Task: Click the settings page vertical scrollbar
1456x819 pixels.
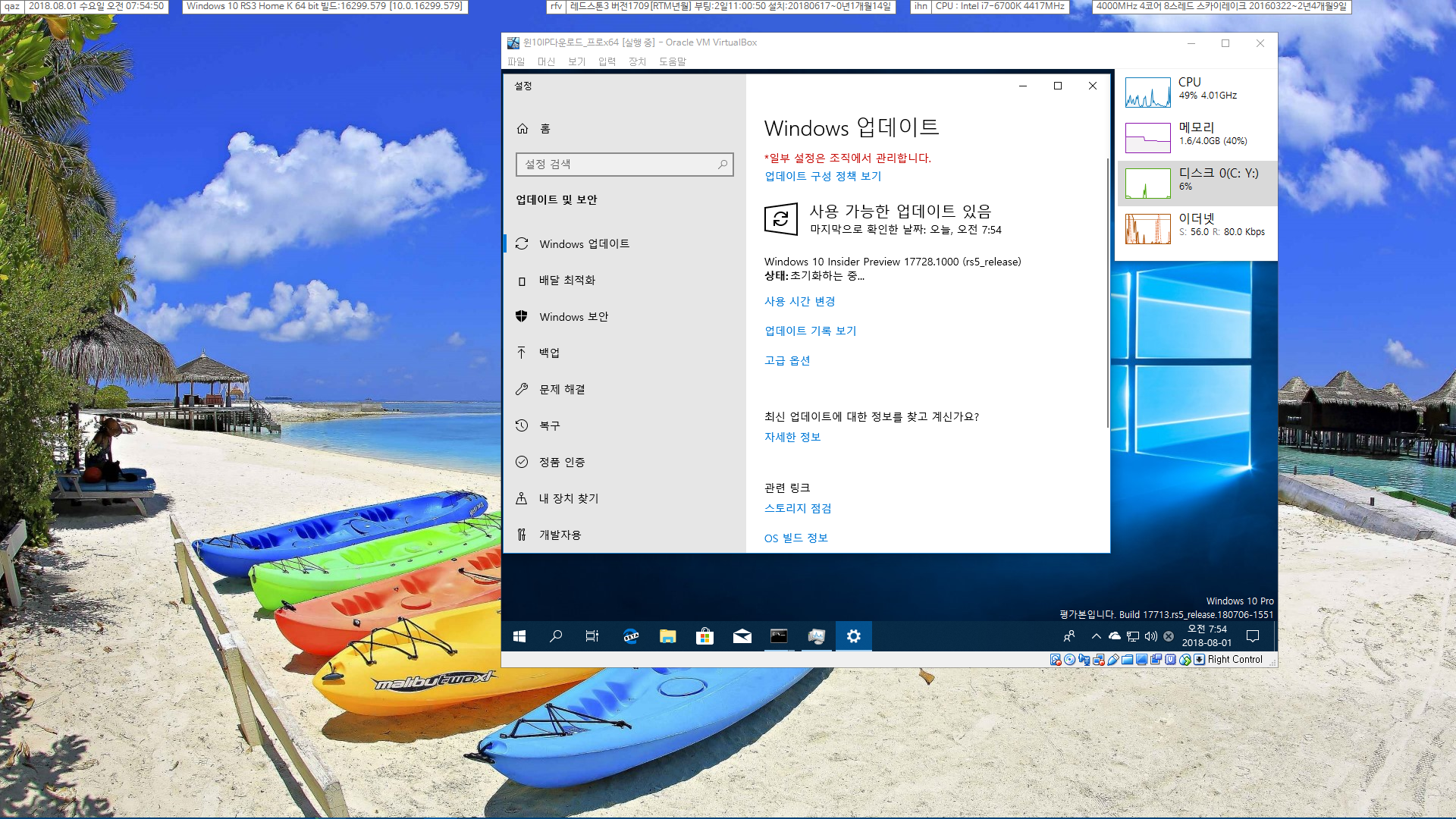Action: click(1107, 293)
